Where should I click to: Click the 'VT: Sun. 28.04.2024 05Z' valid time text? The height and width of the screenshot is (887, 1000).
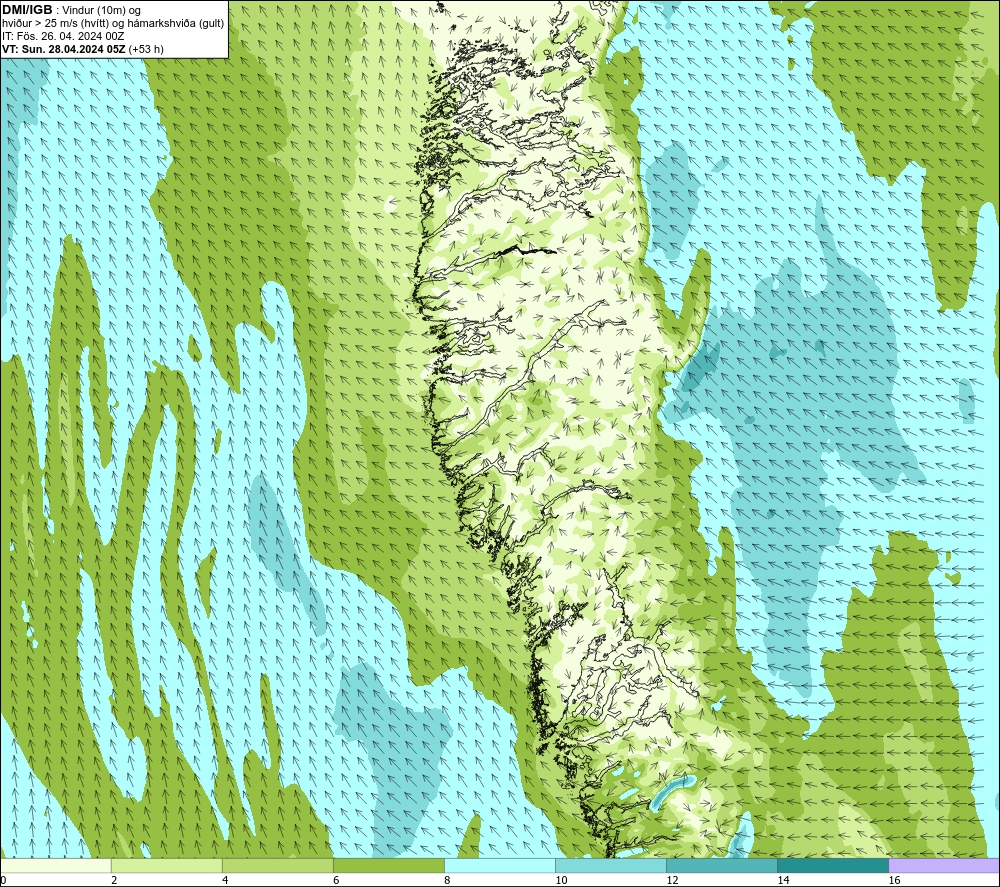tap(64, 49)
